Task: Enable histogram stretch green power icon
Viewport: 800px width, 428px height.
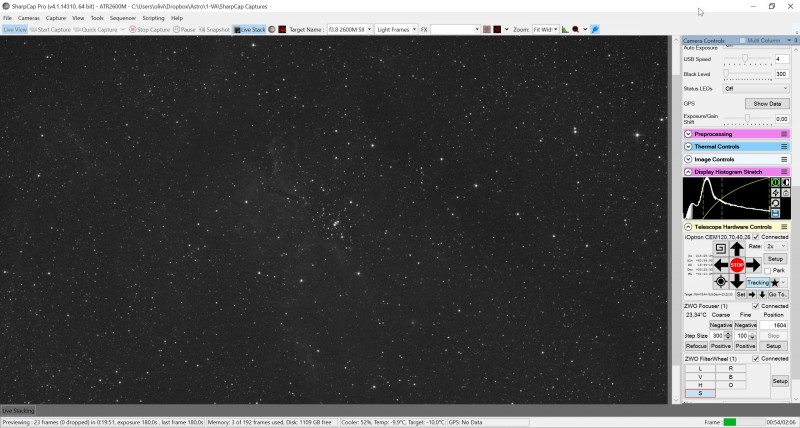Action: pos(776,182)
